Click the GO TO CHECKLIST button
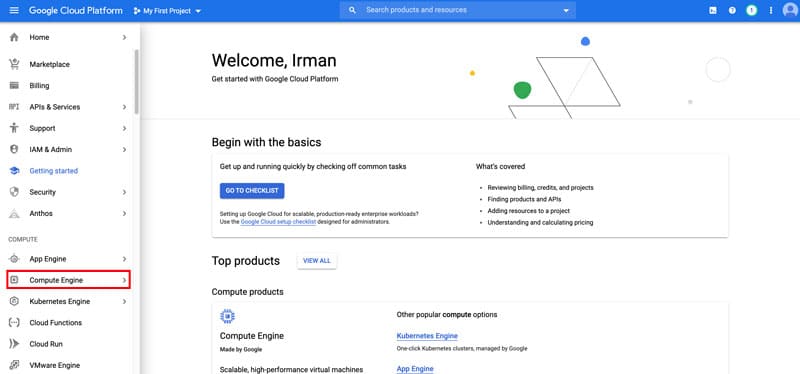This screenshot has width=800, height=374. point(252,191)
